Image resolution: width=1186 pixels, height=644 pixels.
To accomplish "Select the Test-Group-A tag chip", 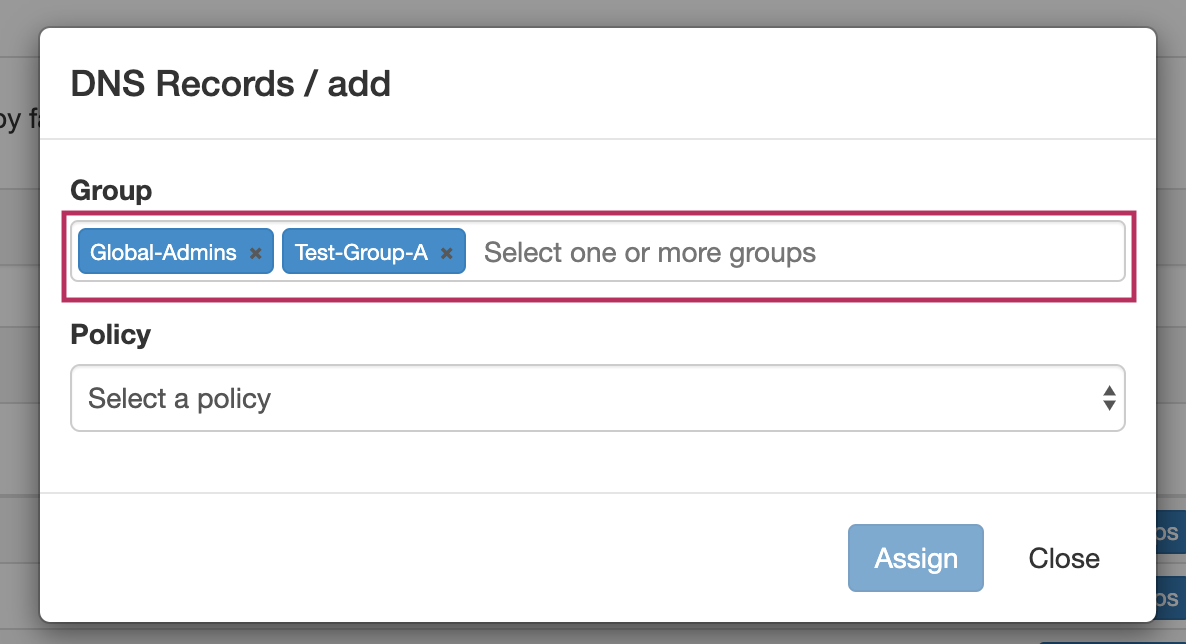I will (x=361, y=252).
